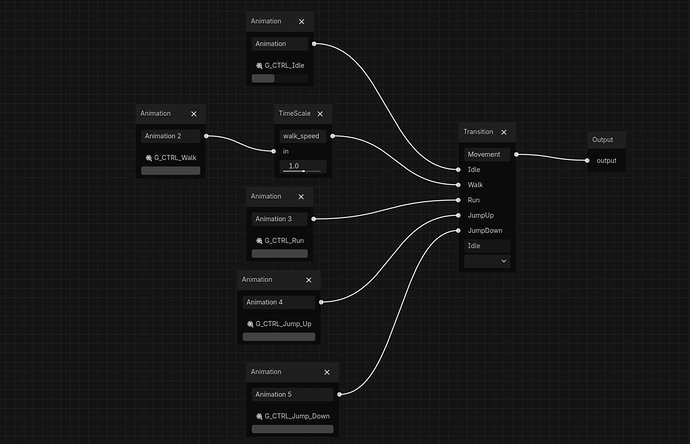Click the Transition Idle input port
The width and height of the screenshot is (690, 444).
459,169
